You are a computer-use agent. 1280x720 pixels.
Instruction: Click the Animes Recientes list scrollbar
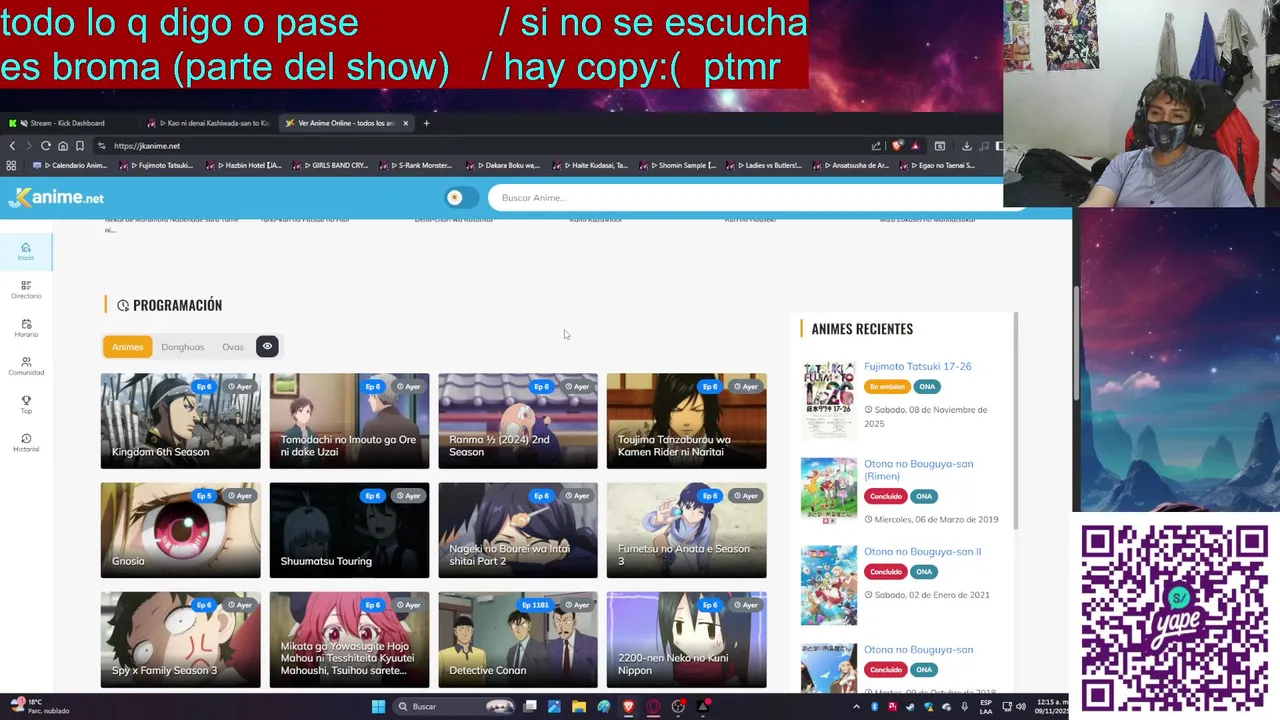pyautogui.click(x=1015, y=420)
